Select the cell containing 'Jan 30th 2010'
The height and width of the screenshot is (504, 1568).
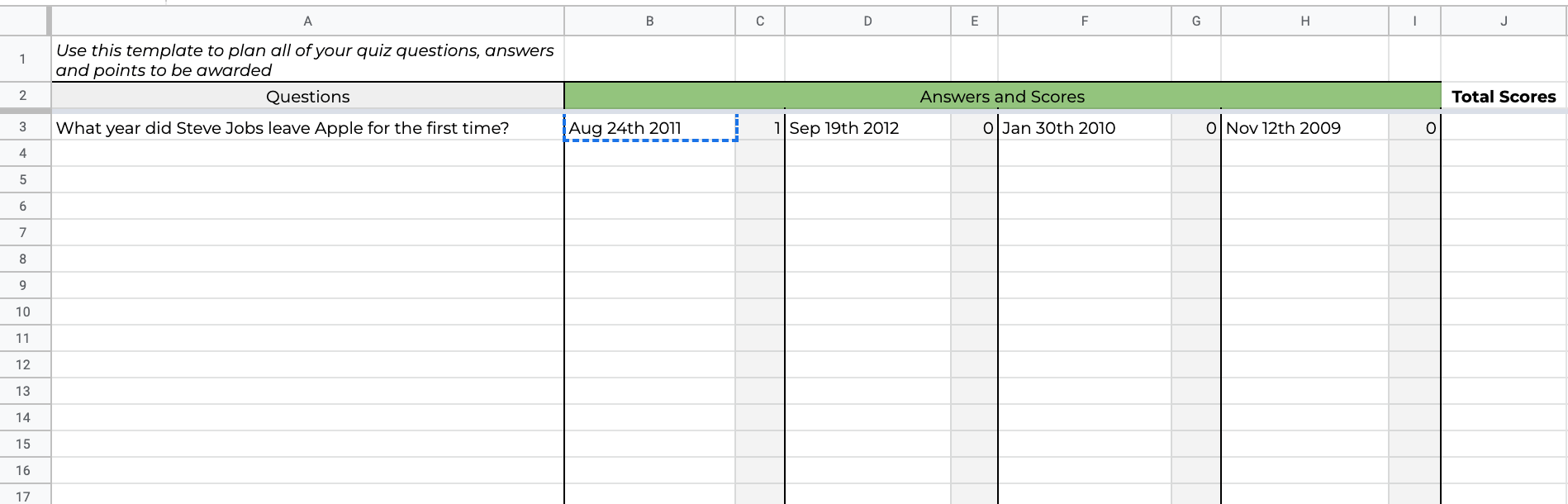tap(1085, 128)
